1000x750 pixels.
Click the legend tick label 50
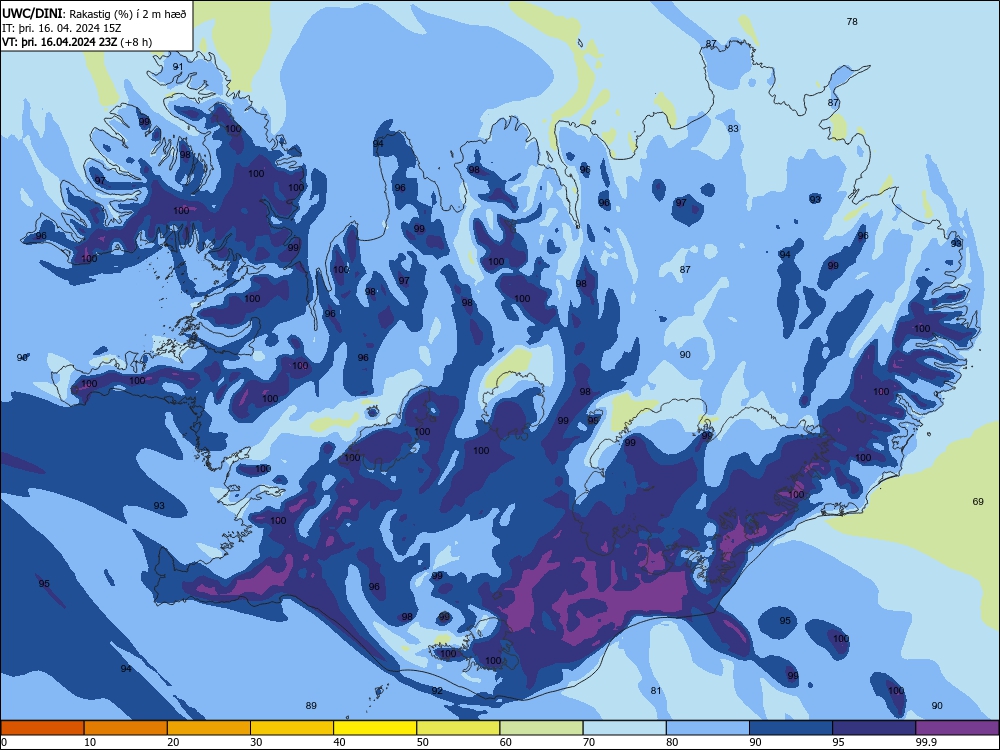(x=422, y=742)
